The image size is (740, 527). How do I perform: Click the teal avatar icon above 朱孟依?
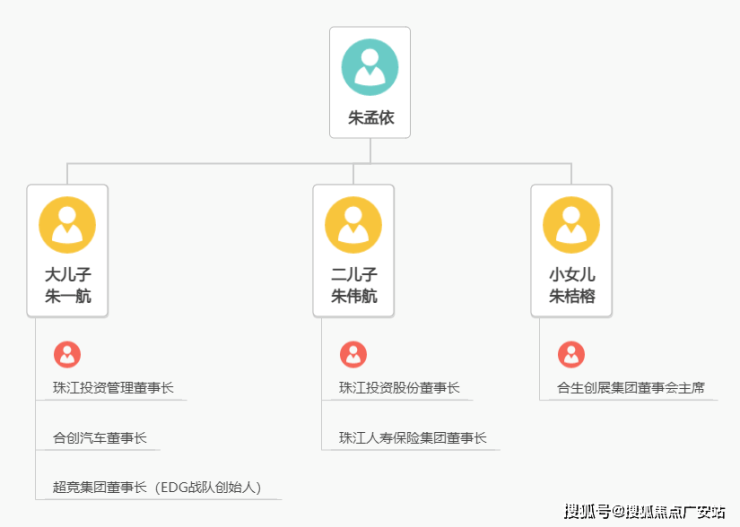(370, 67)
